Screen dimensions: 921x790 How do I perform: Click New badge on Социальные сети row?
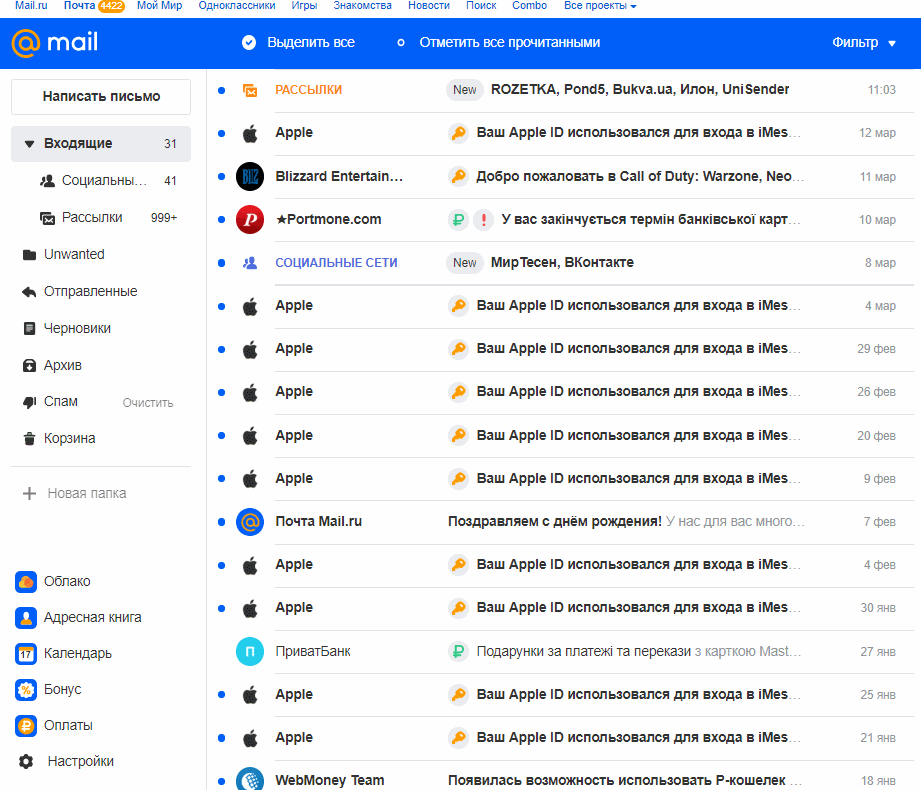tap(465, 263)
